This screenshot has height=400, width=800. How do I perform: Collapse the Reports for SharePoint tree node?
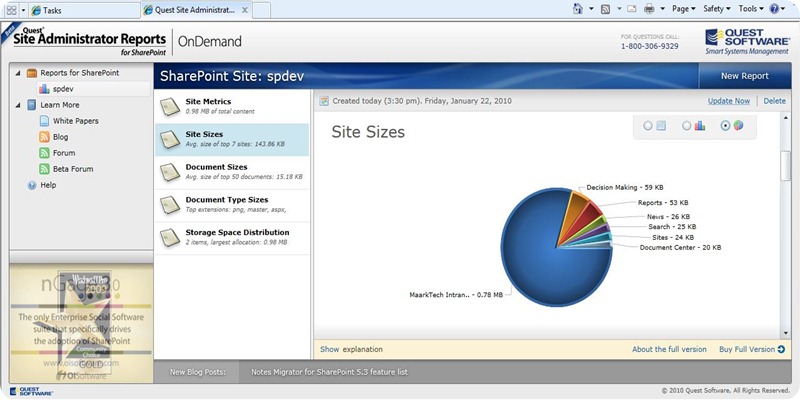[x=18, y=73]
